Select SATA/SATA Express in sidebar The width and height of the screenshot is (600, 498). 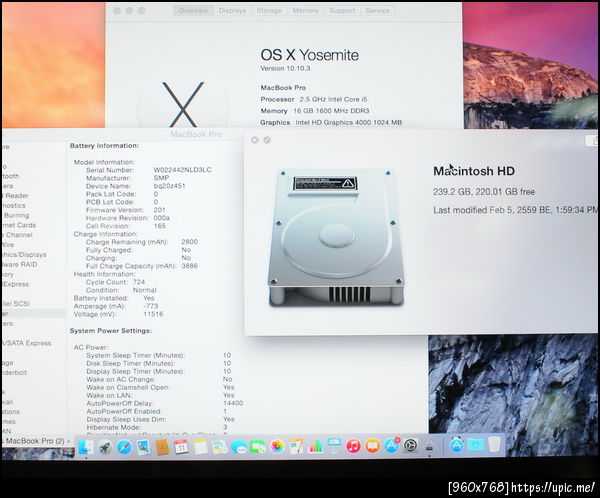point(27,343)
